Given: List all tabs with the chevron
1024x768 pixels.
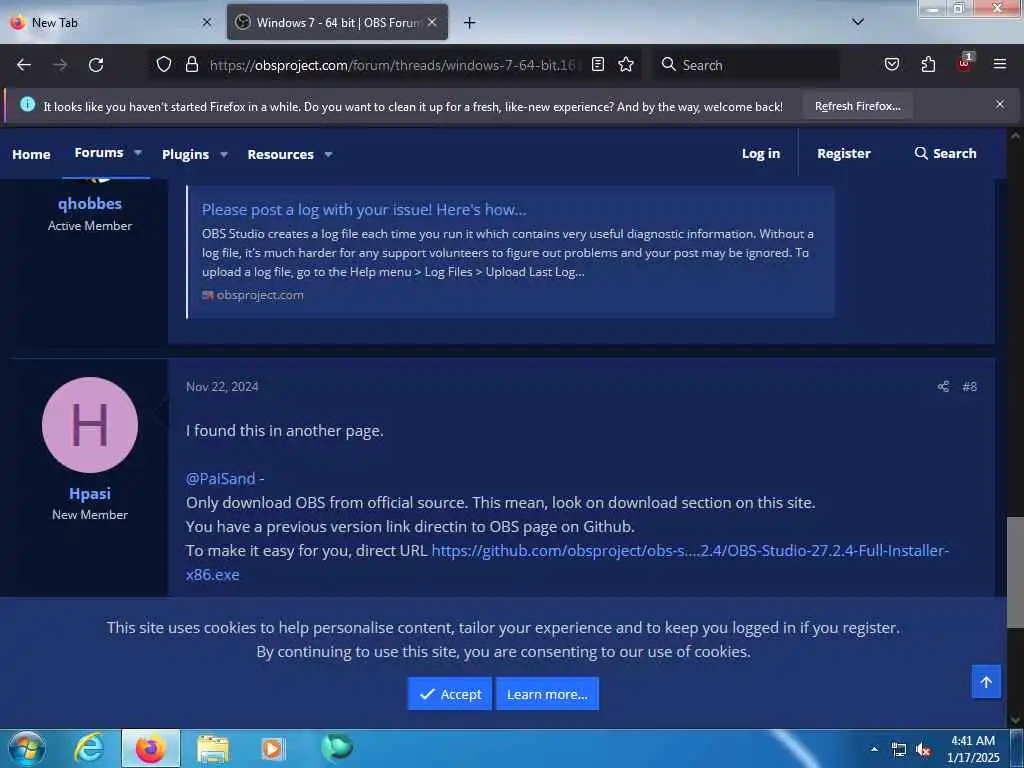Looking at the screenshot, I should click(858, 22).
